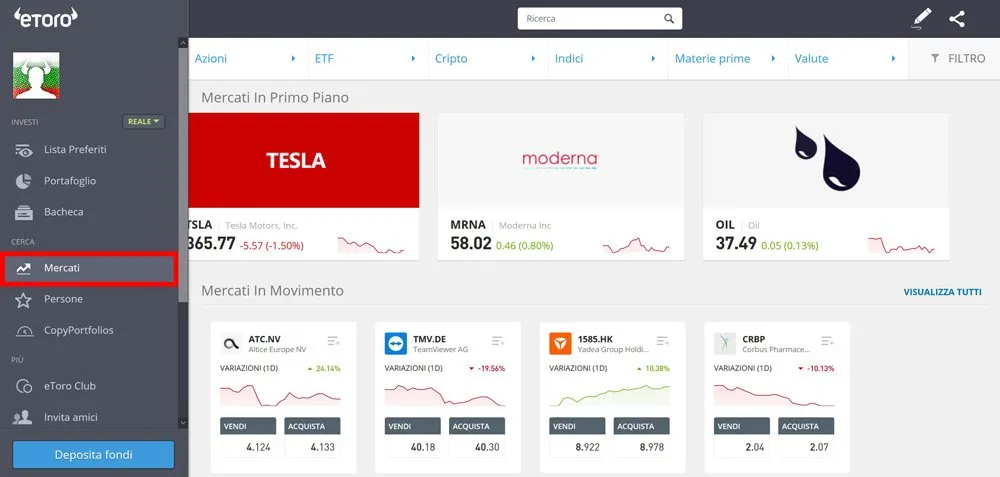The width and height of the screenshot is (1000, 477).
Task: Add TMV.DE to watchlist icon
Action: point(498,341)
